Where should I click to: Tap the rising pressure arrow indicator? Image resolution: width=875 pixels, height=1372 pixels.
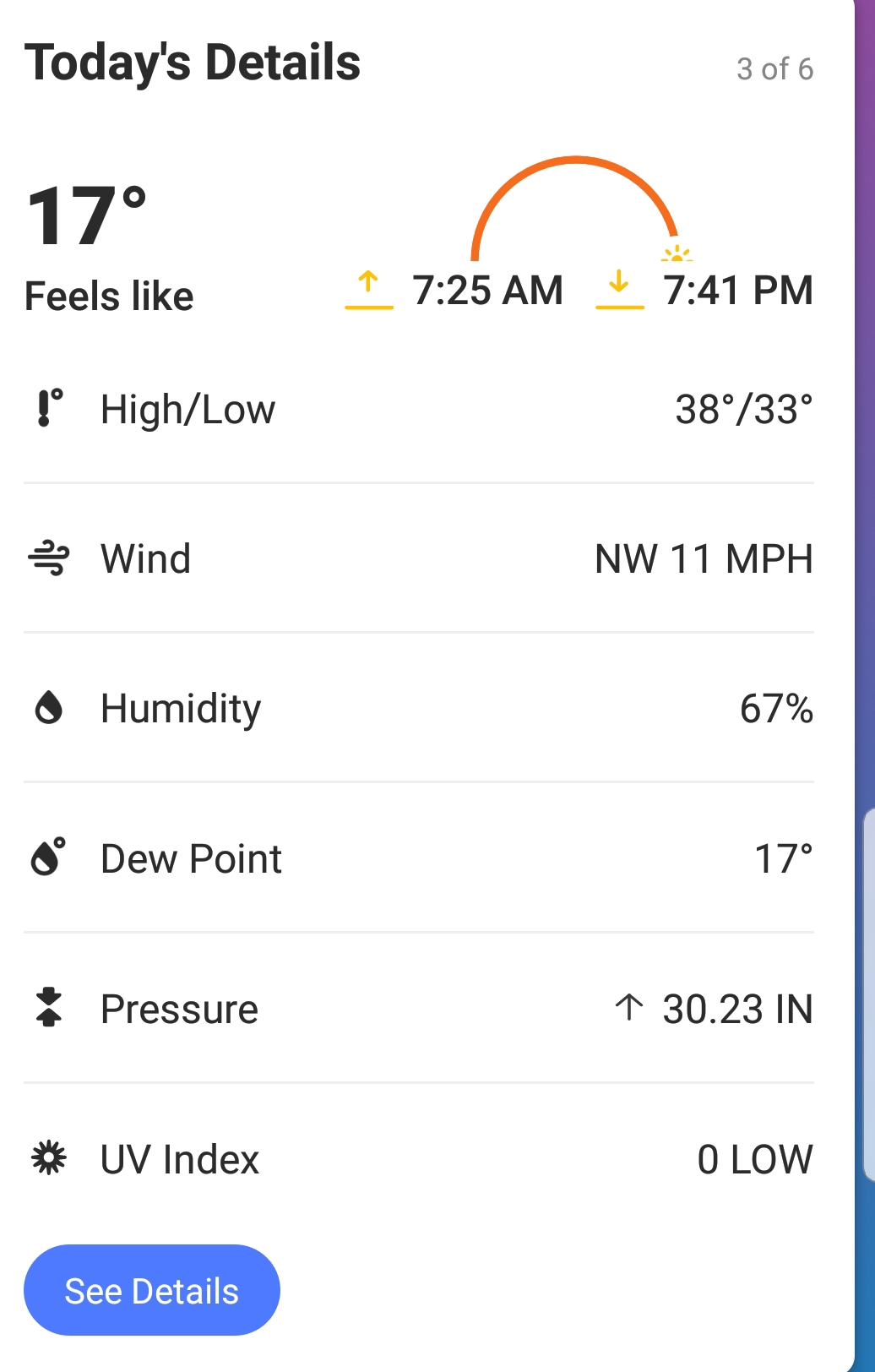click(x=629, y=1007)
